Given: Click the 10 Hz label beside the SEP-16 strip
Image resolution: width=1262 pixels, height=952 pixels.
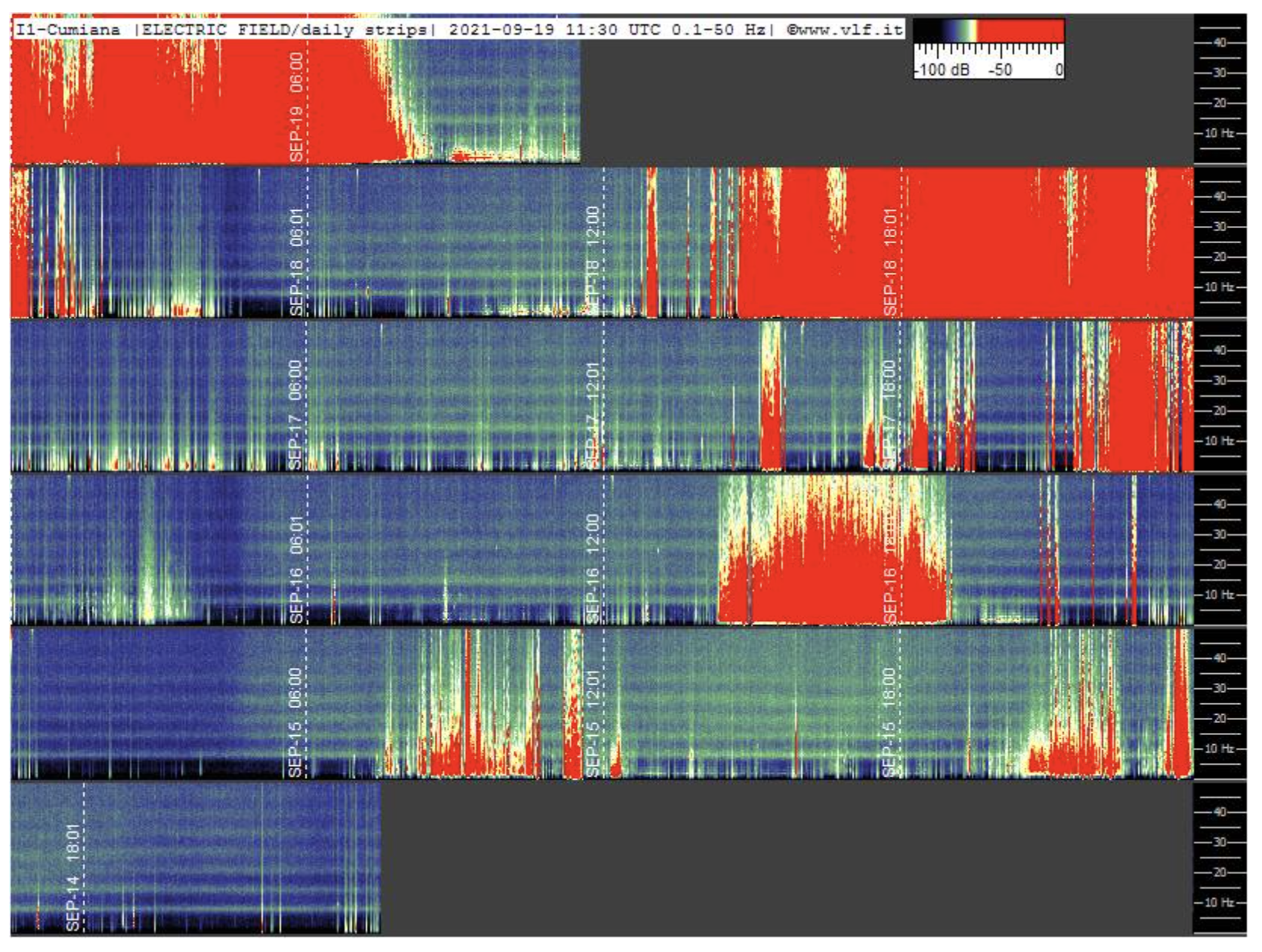Looking at the screenshot, I should point(1219,595).
